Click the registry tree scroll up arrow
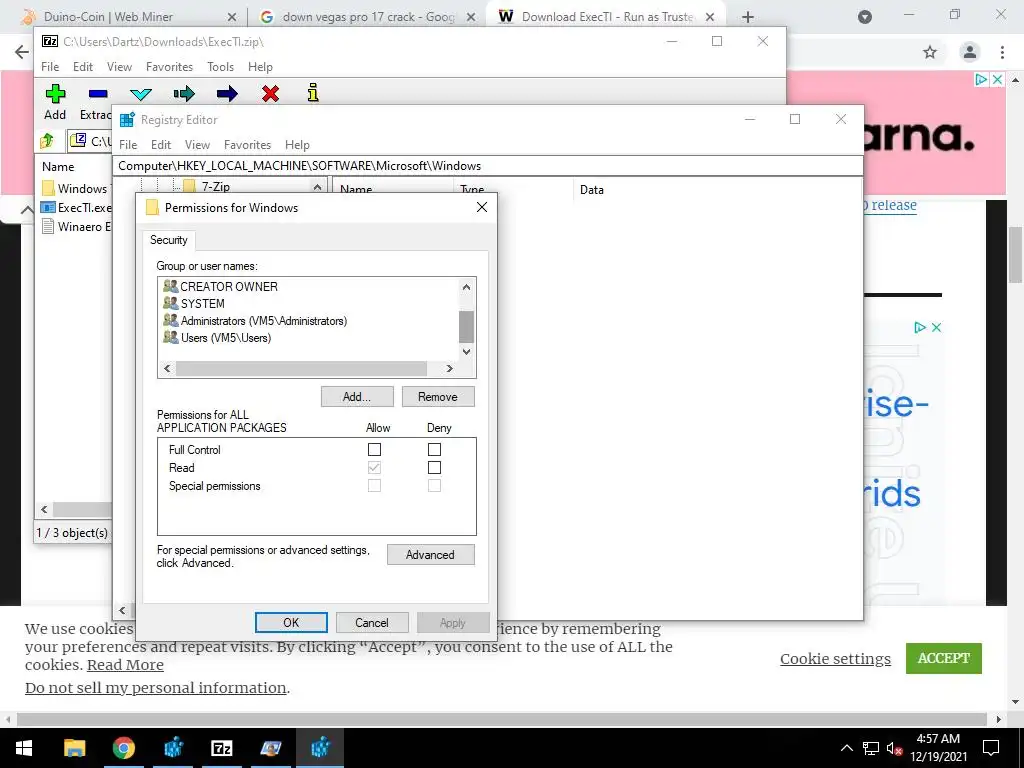This screenshot has width=1024, height=768. [x=317, y=187]
